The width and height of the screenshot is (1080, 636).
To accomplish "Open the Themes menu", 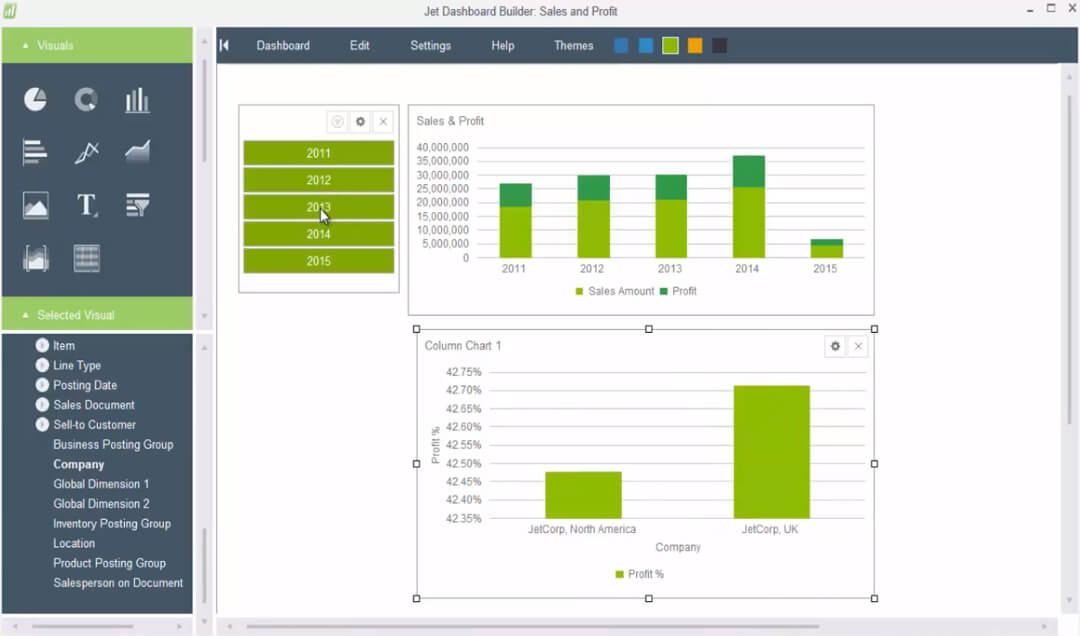I will tap(574, 45).
